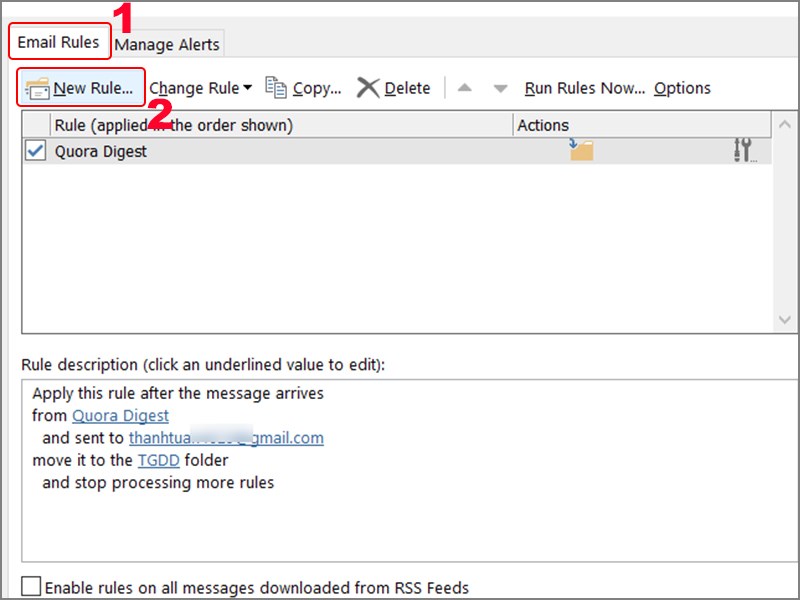Switch to the Manage Alerts tab

pos(167,44)
